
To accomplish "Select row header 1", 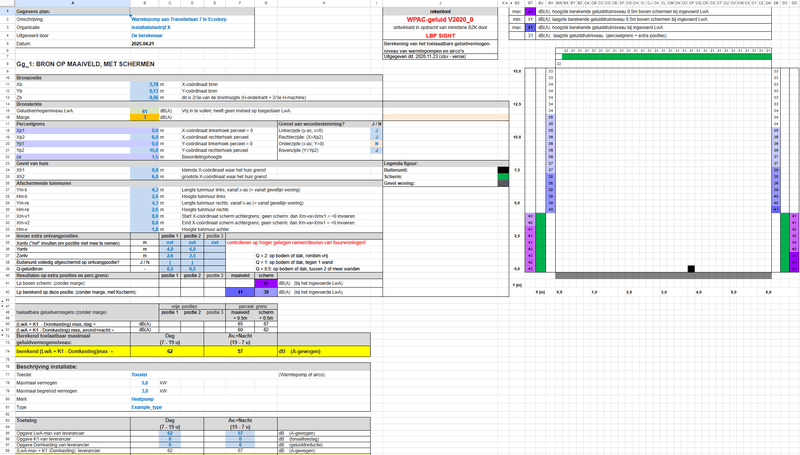I will (7, 11).
